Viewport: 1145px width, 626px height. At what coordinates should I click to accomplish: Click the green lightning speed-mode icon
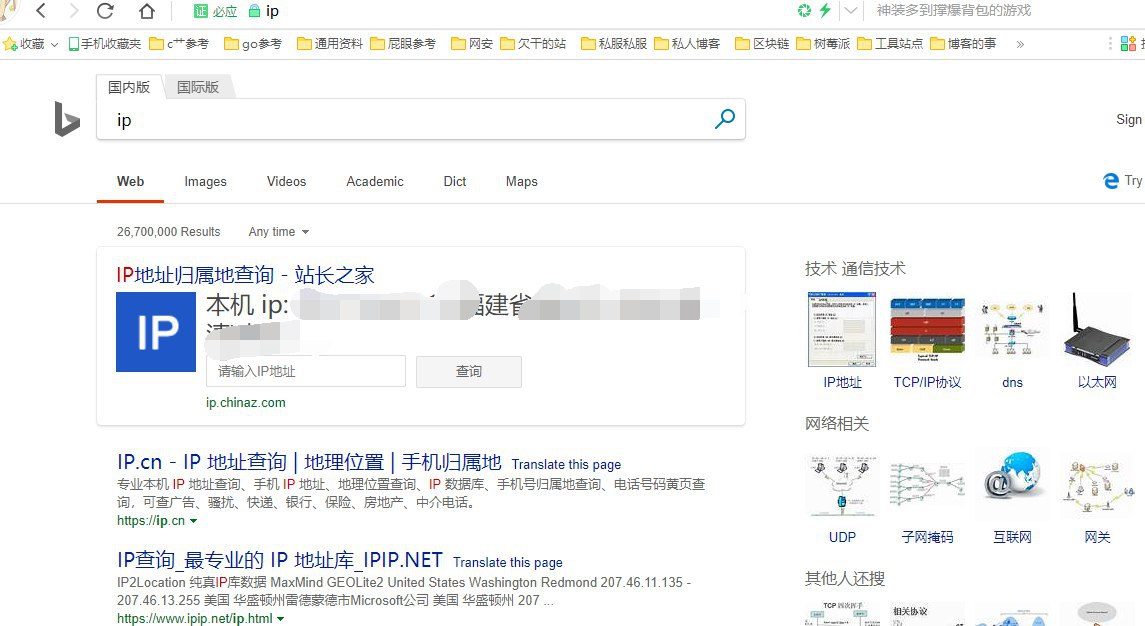pyautogui.click(x=825, y=11)
